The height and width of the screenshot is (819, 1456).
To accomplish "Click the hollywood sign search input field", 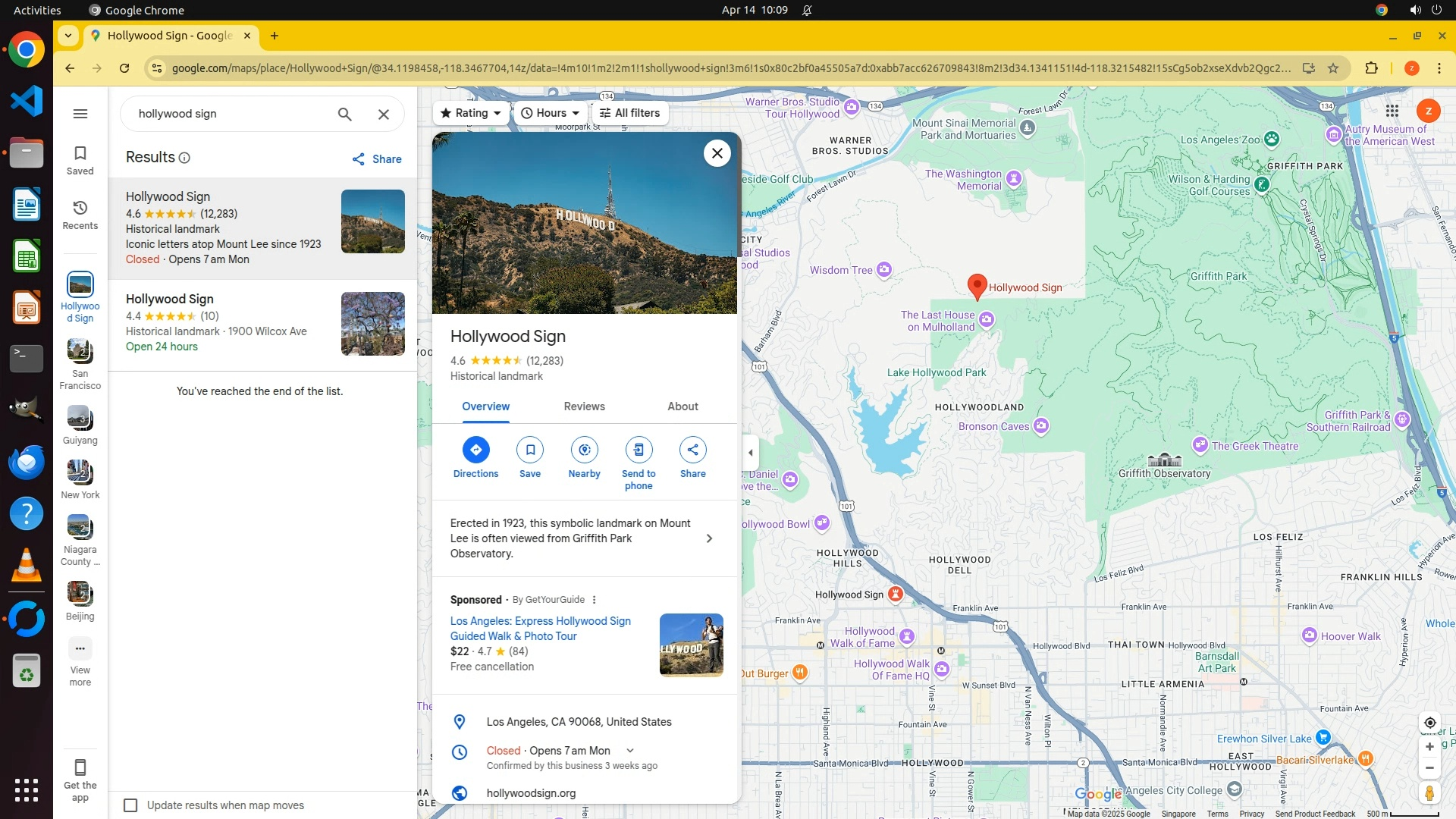I will click(227, 114).
